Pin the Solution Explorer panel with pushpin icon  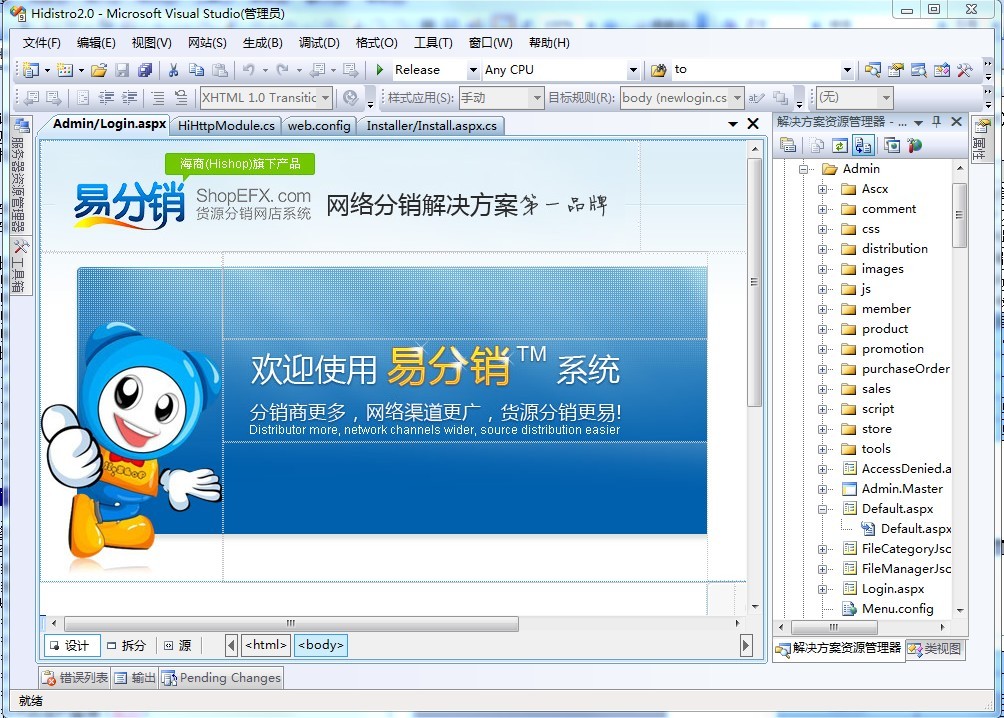pyautogui.click(x=936, y=122)
